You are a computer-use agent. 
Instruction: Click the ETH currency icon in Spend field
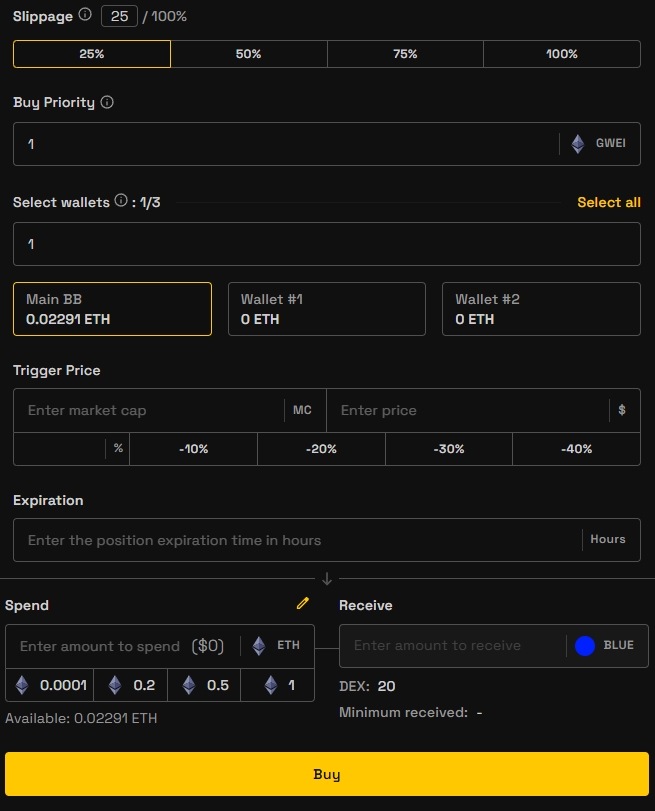259,646
